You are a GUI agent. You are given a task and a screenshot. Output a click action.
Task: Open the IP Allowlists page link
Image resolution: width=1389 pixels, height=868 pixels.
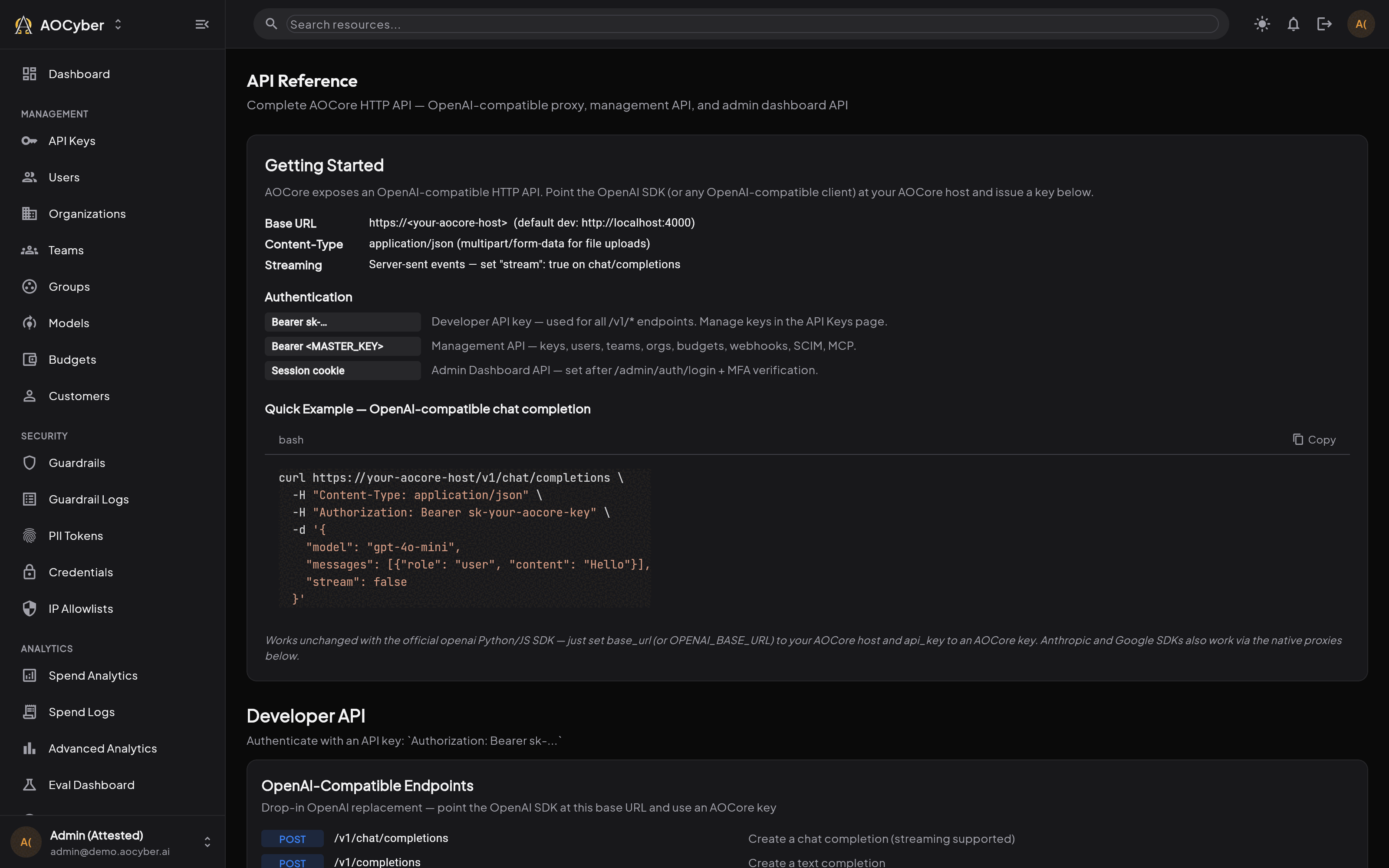tap(81, 608)
